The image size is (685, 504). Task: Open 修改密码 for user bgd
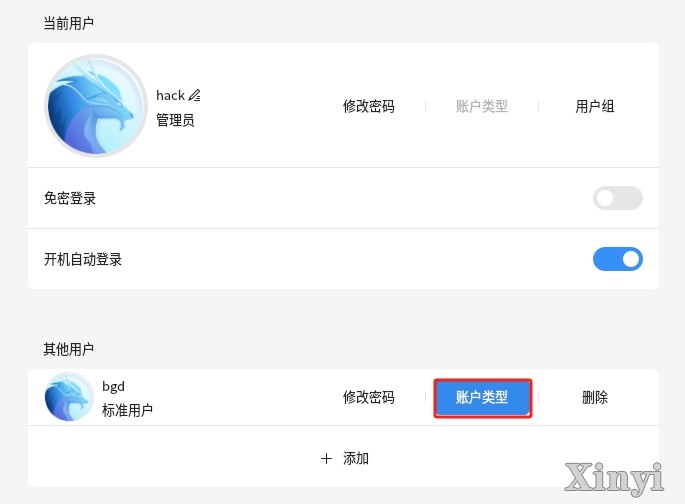pyautogui.click(x=369, y=397)
